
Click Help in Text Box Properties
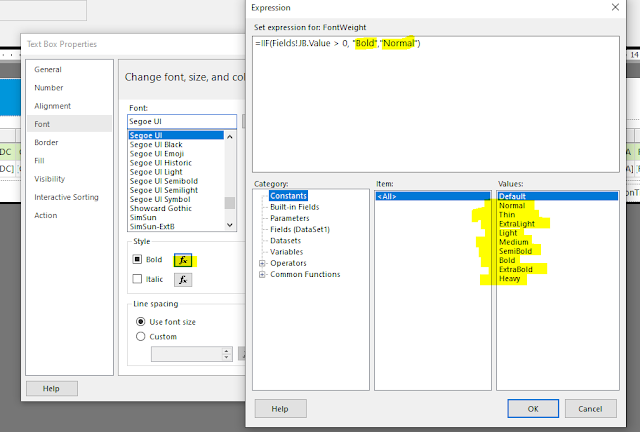tap(51, 389)
